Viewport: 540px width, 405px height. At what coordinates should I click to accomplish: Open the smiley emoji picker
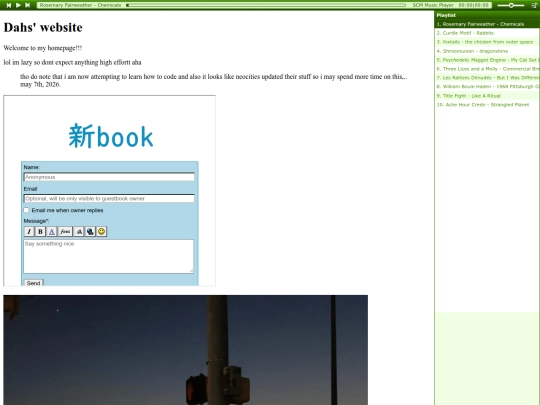101,231
